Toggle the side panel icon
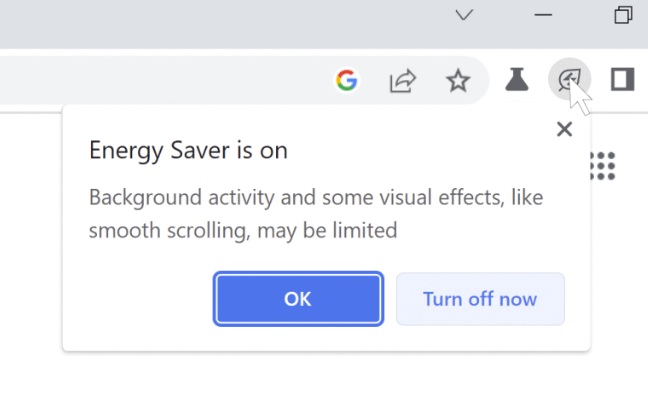648x395 pixels. coord(622,79)
